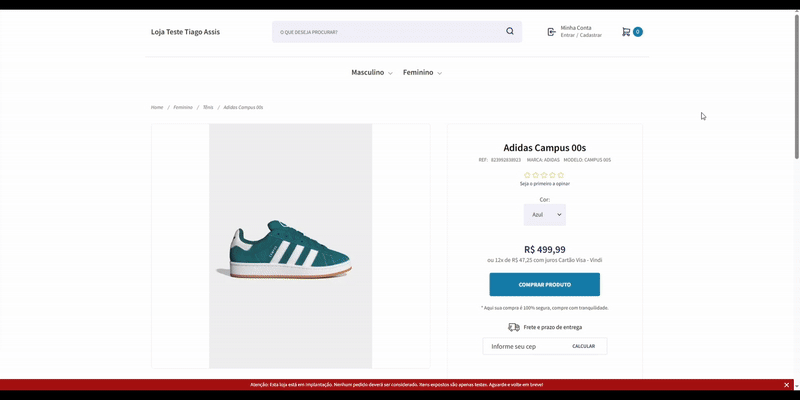Go to Feminino breadcrumb
Image resolution: width=800 pixels, height=400 pixels.
(183, 107)
